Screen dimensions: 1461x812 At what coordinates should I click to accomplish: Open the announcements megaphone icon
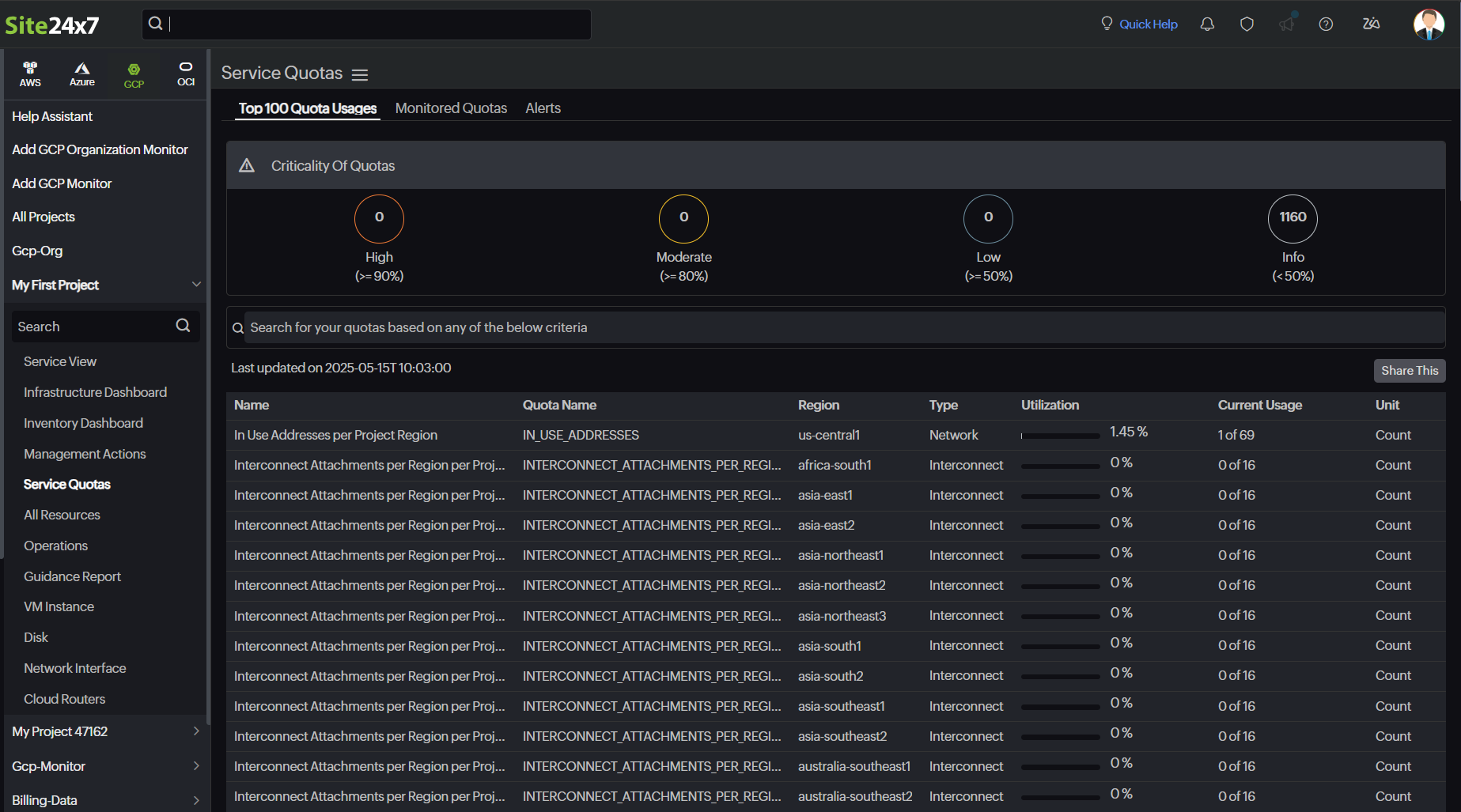[x=1287, y=25]
